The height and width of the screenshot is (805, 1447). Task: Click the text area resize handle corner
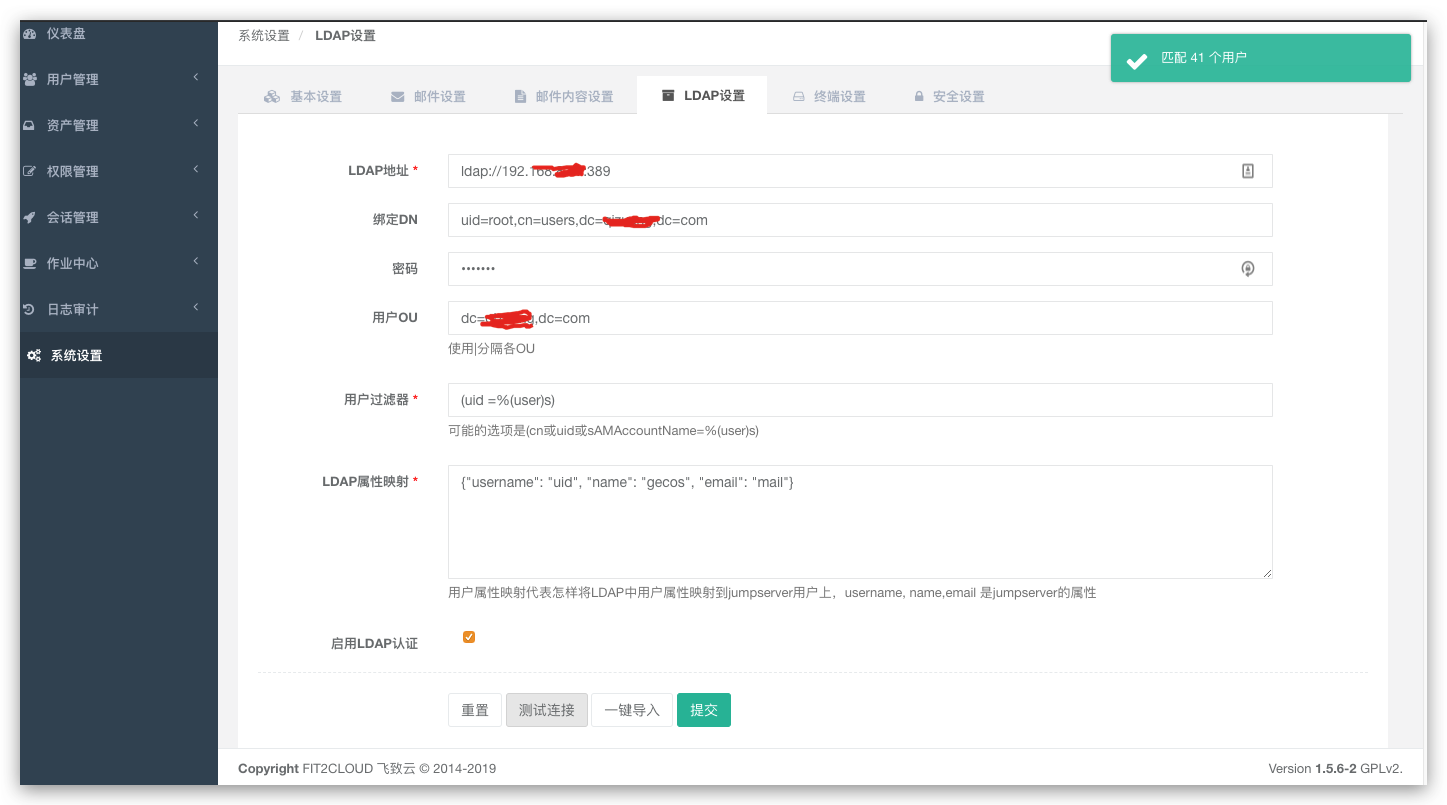pos(1267,573)
